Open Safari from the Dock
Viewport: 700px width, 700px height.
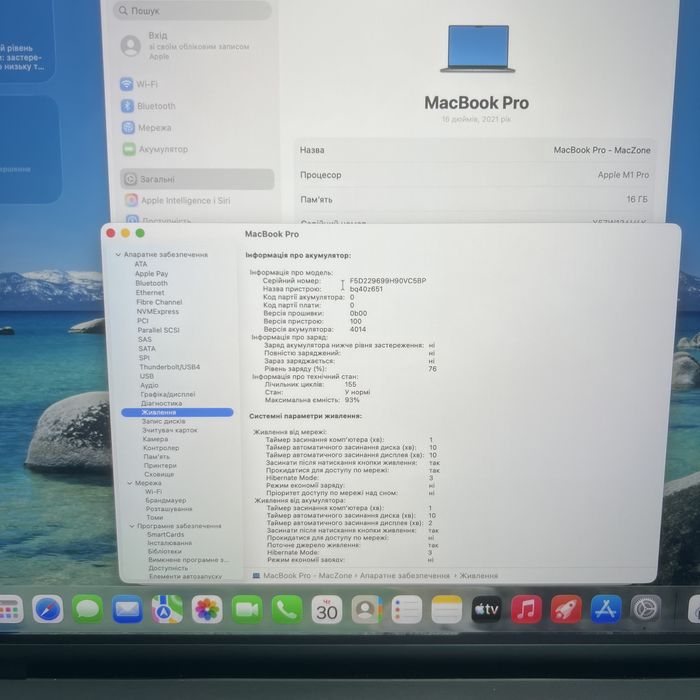point(48,609)
